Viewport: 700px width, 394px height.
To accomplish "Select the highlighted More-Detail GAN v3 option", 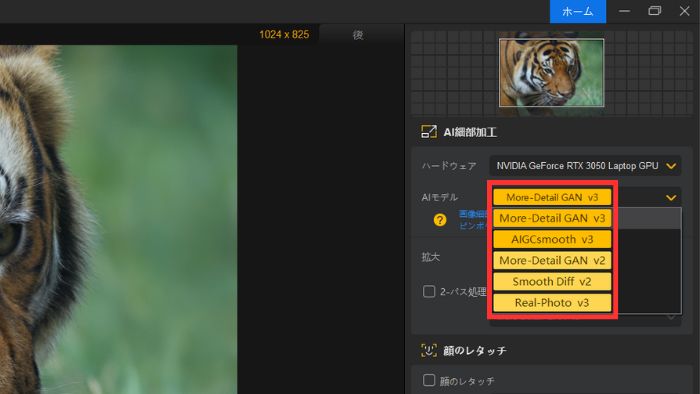I will click(552, 218).
